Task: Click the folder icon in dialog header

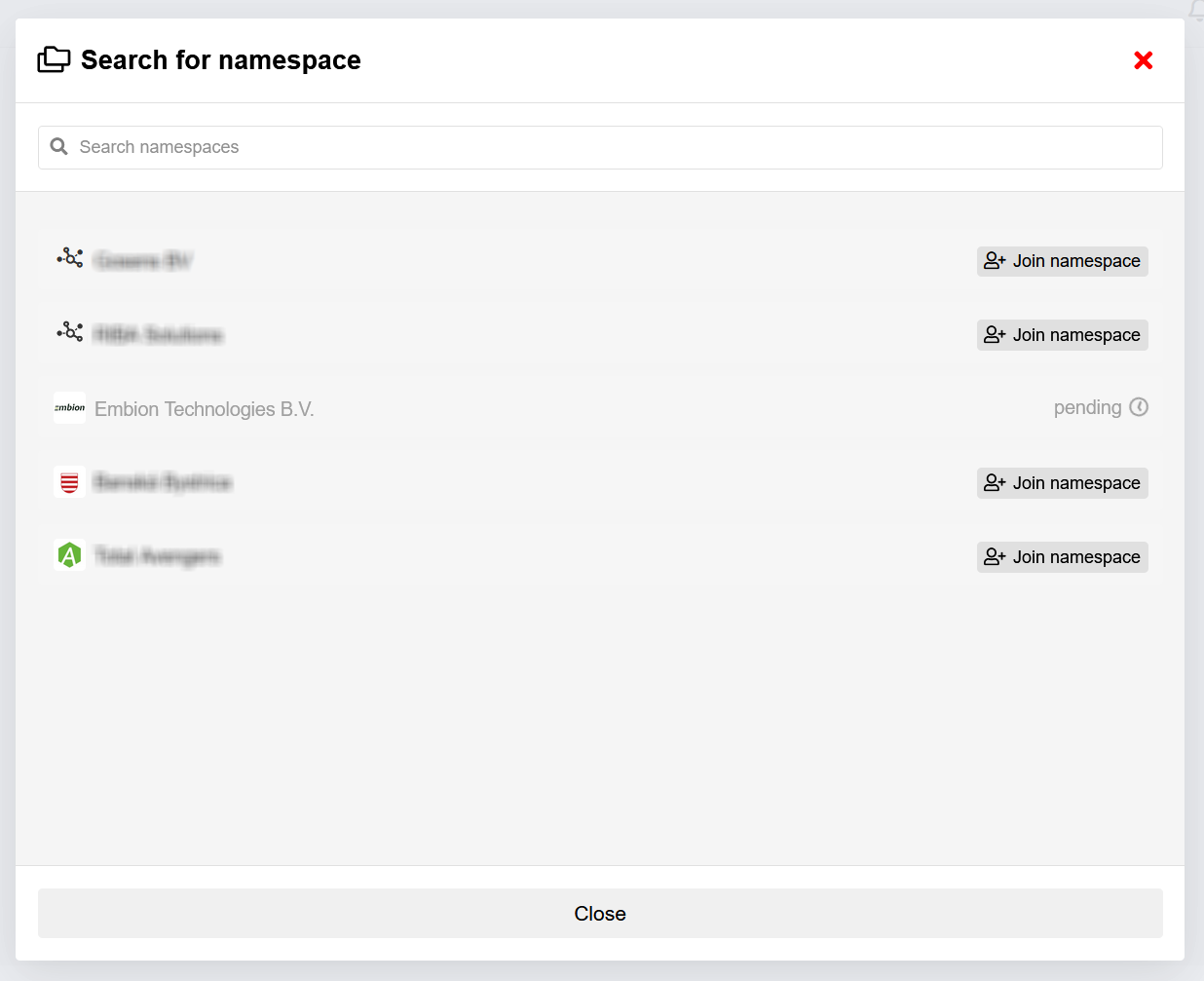Action: [x=54, y=60]
